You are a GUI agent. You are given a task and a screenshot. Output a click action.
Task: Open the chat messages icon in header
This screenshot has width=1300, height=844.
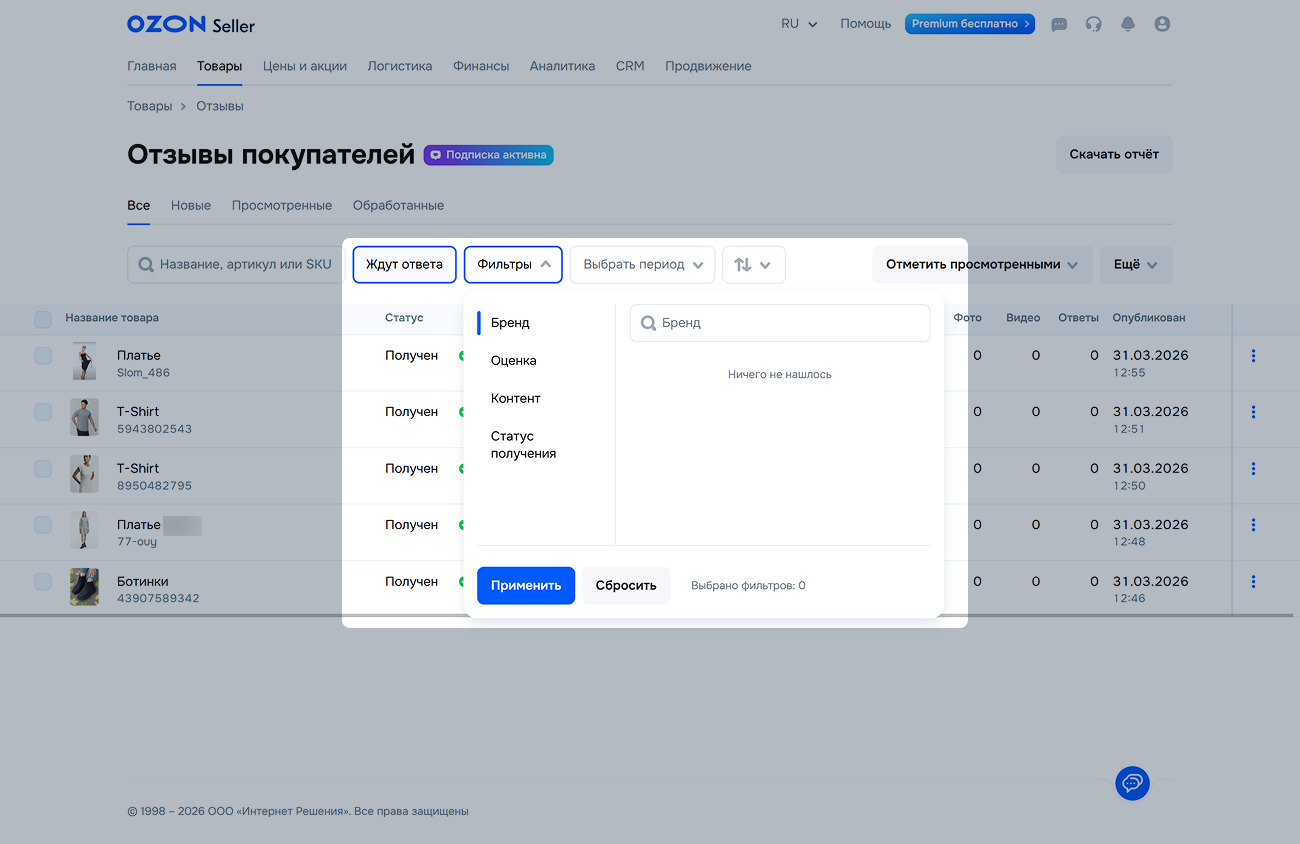coord(1059,24)
